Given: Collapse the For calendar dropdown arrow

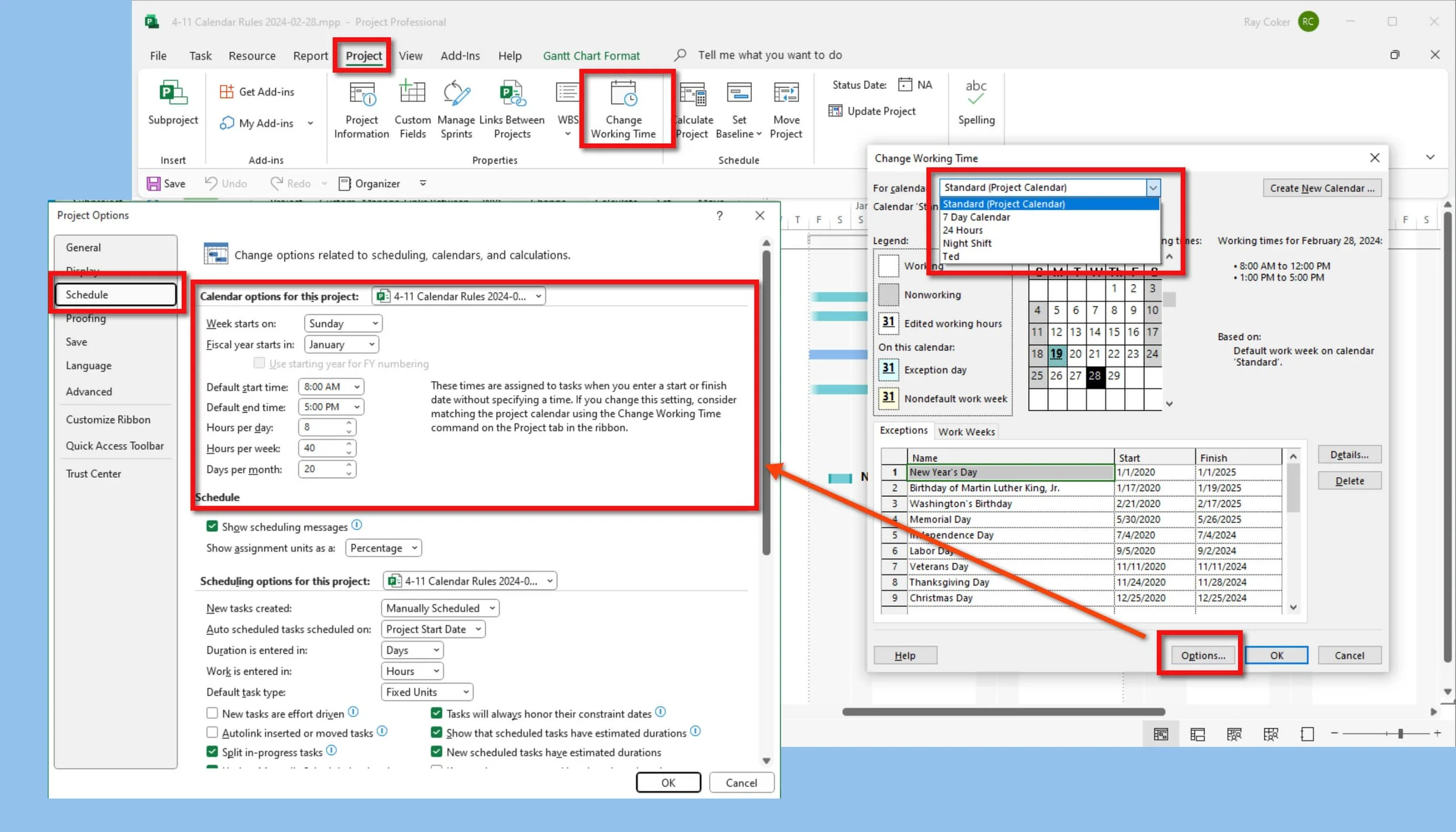Looking at the screenshot, I should tap(1153, 188).
